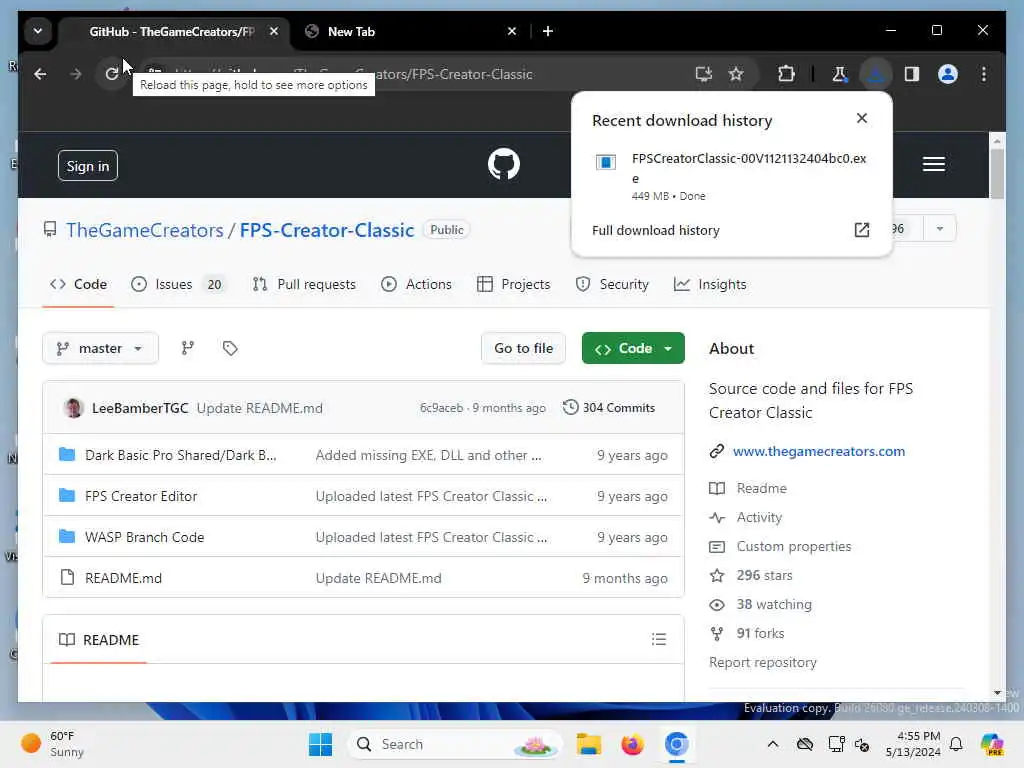
Task: View the 296 stars link
Action: coord(764,575)
